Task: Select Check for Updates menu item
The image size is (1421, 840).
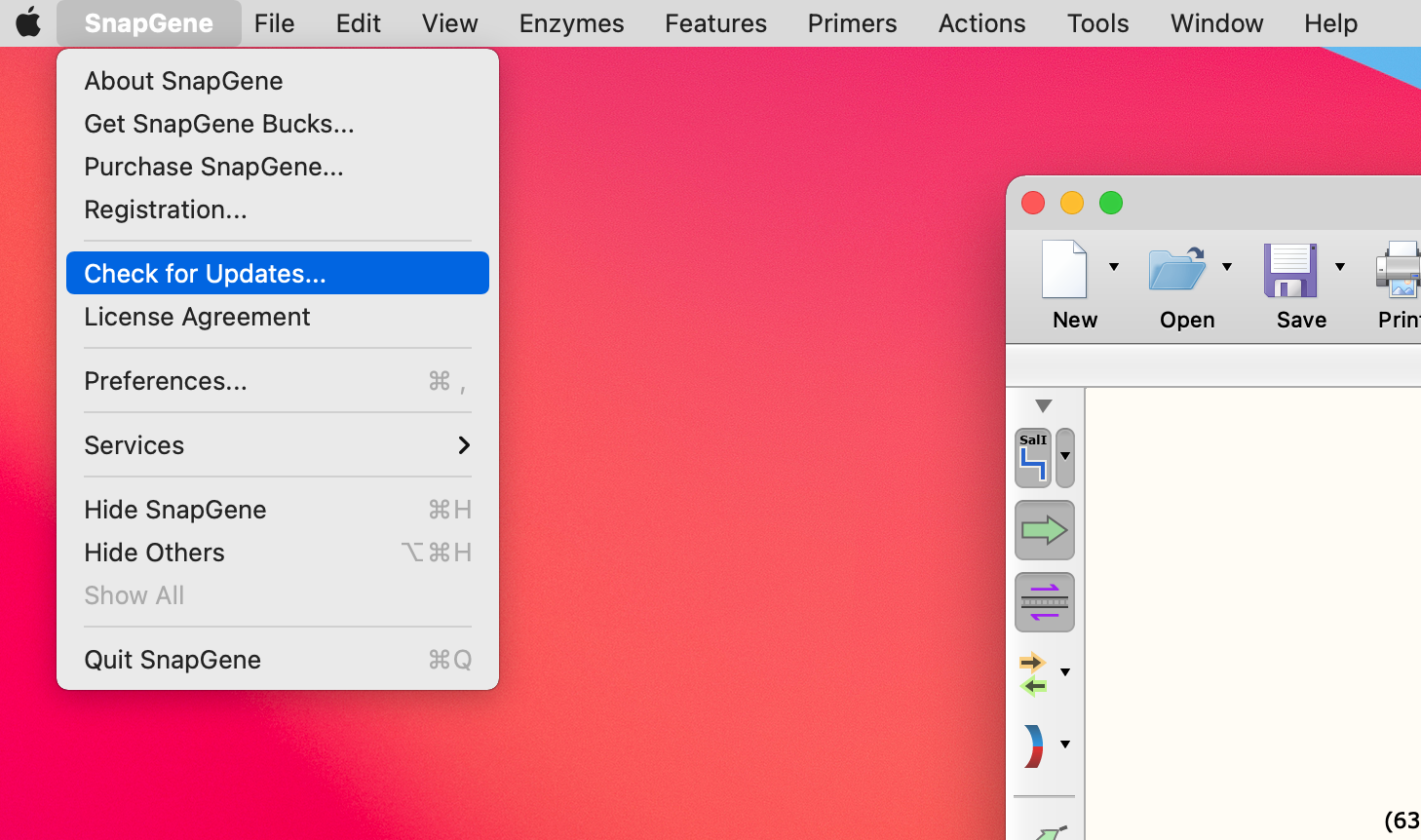Action: click(x=277, y=274)
